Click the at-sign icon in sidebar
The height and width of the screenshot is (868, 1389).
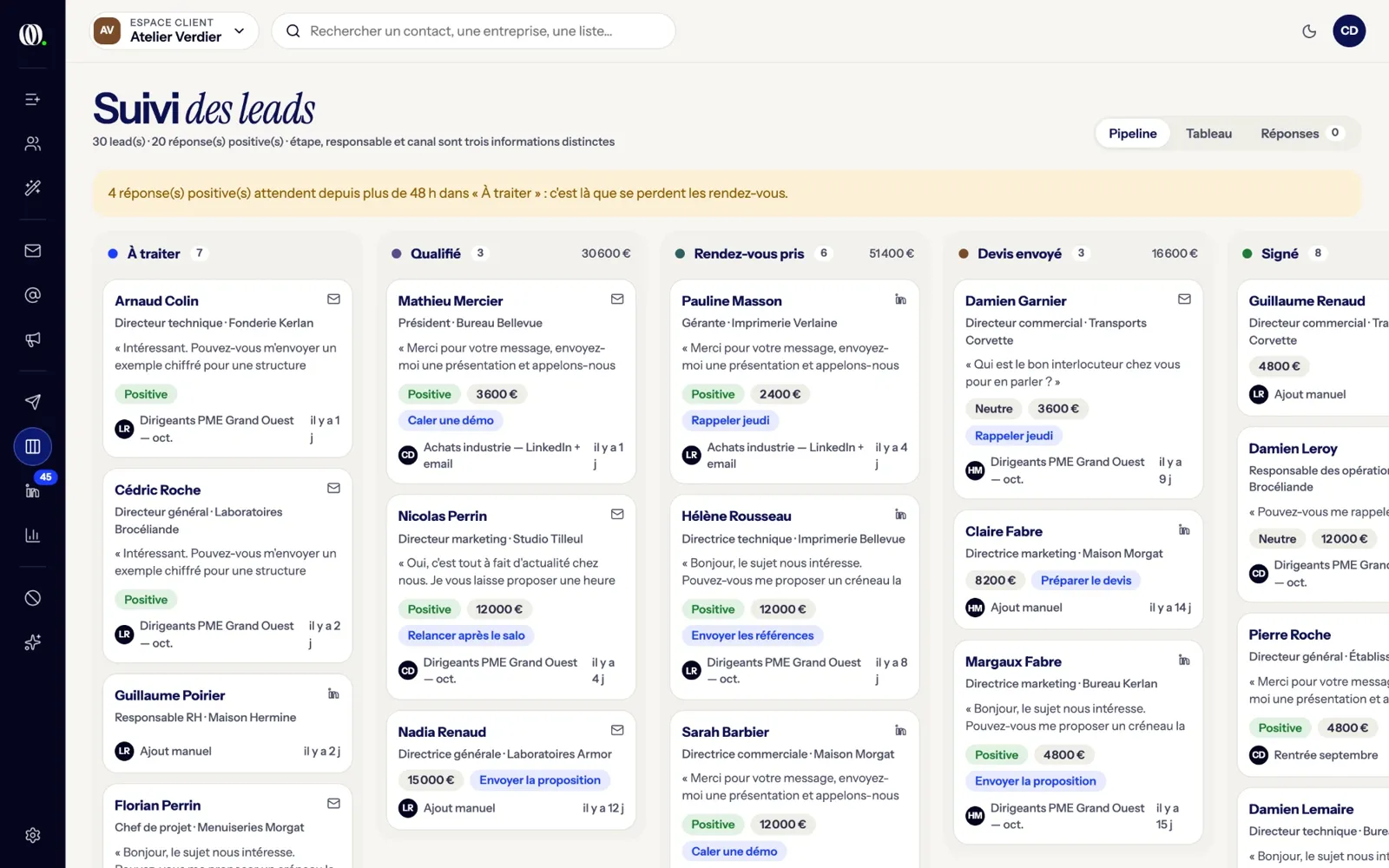tap(32, 295)
